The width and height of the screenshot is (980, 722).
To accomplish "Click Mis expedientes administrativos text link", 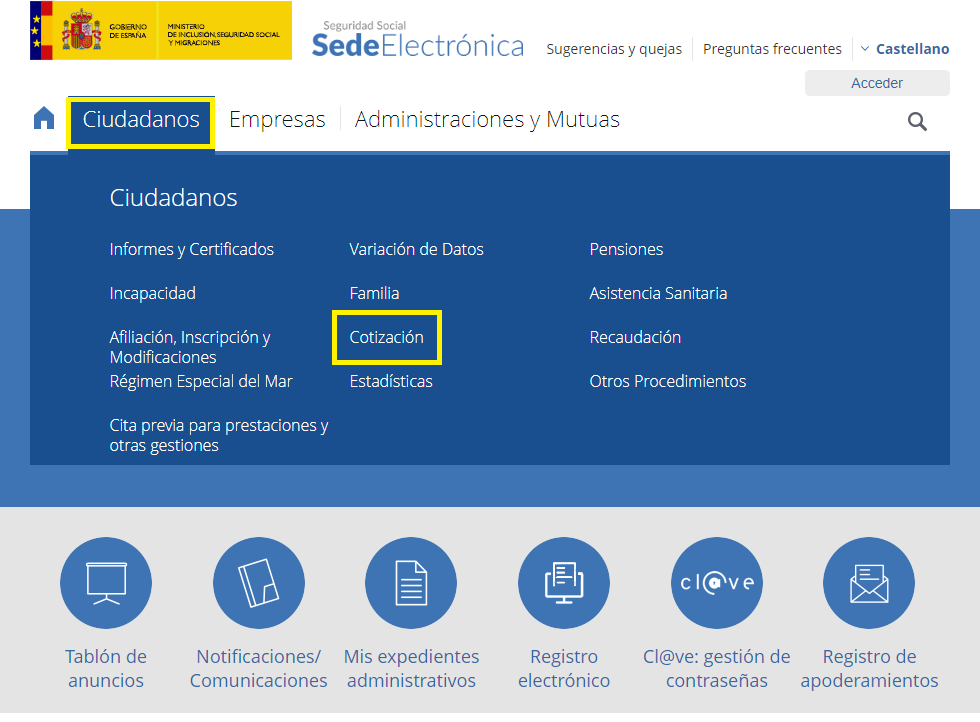I will pos(411,668).
